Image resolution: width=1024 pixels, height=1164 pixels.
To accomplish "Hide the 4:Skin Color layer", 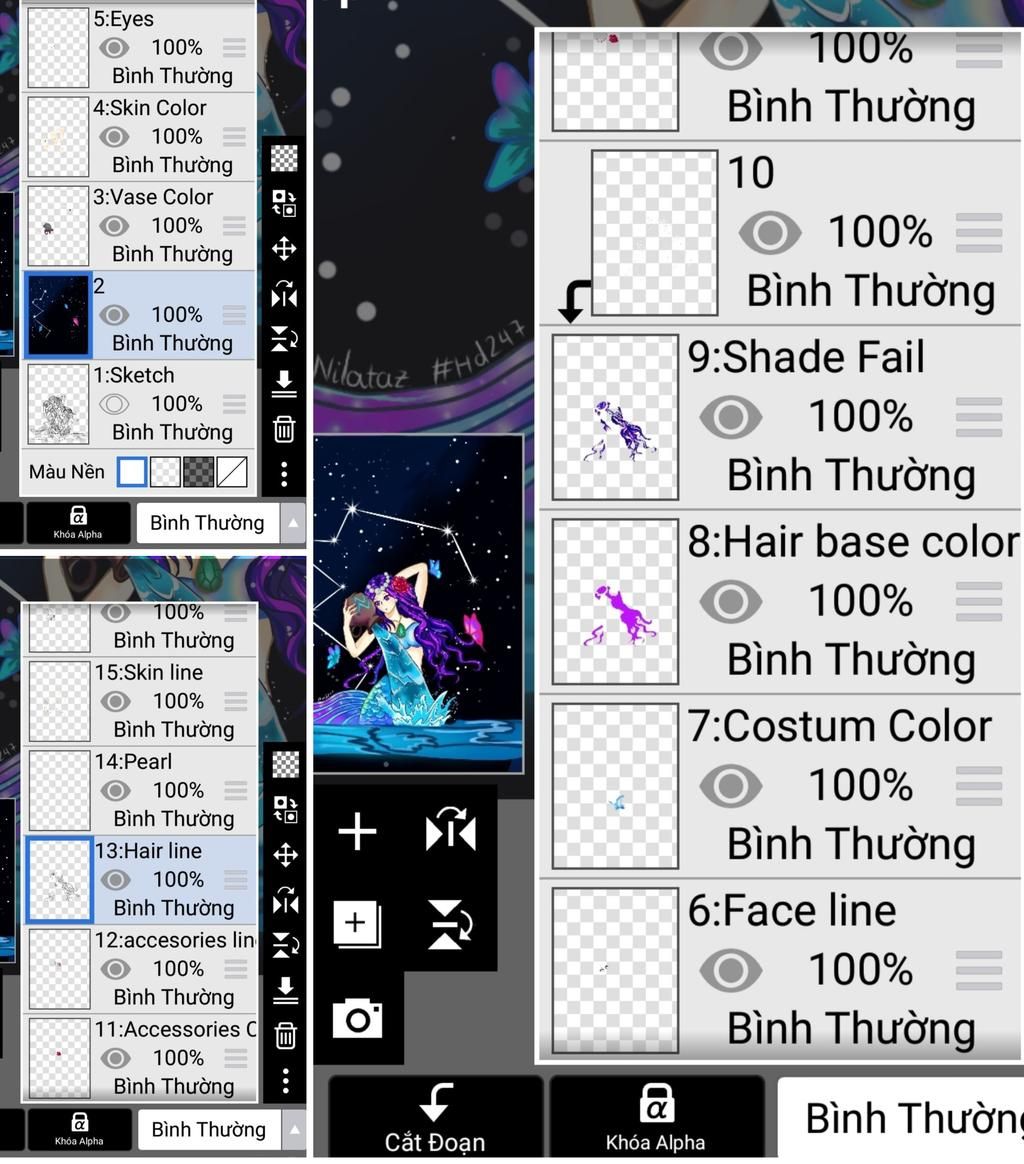I will 114,137.
